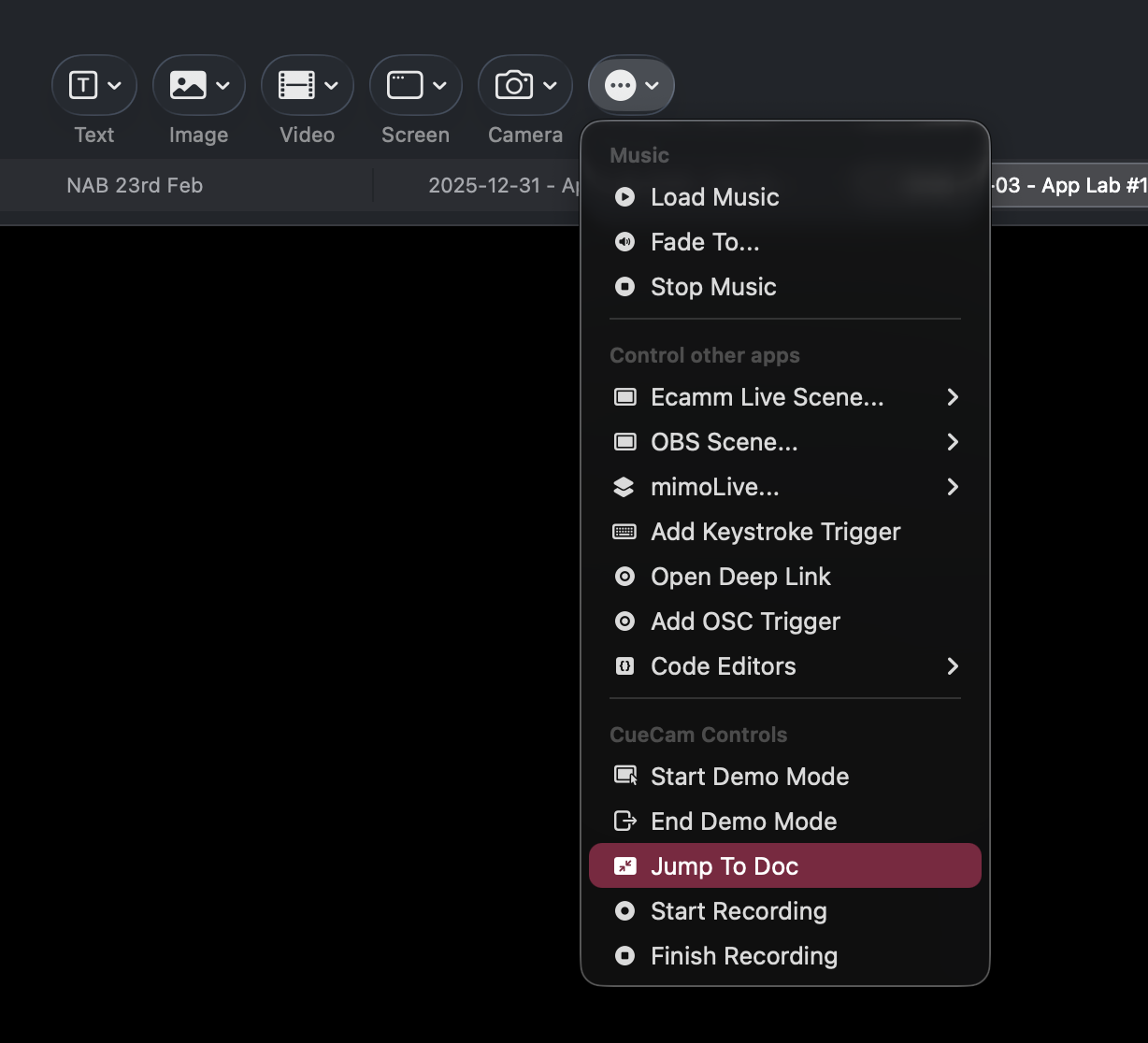Click the Stop Music icon
The image size is (1148, 1043).
tap(624, 287)
